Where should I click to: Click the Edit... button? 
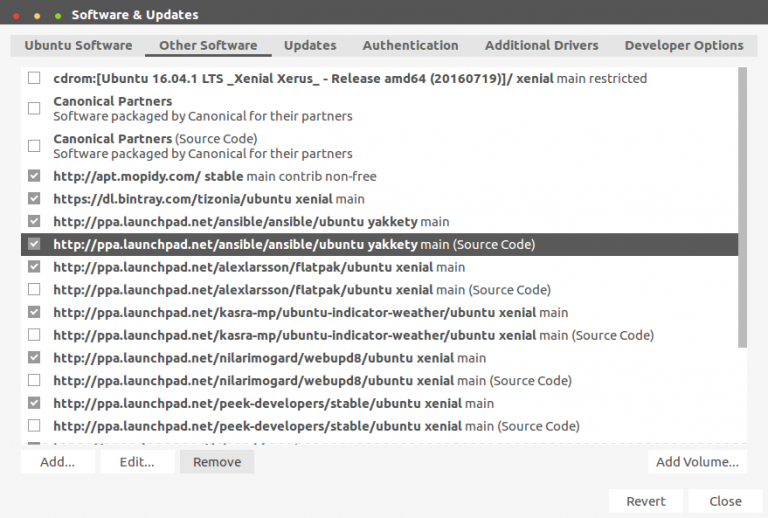[x=137, y=462]
